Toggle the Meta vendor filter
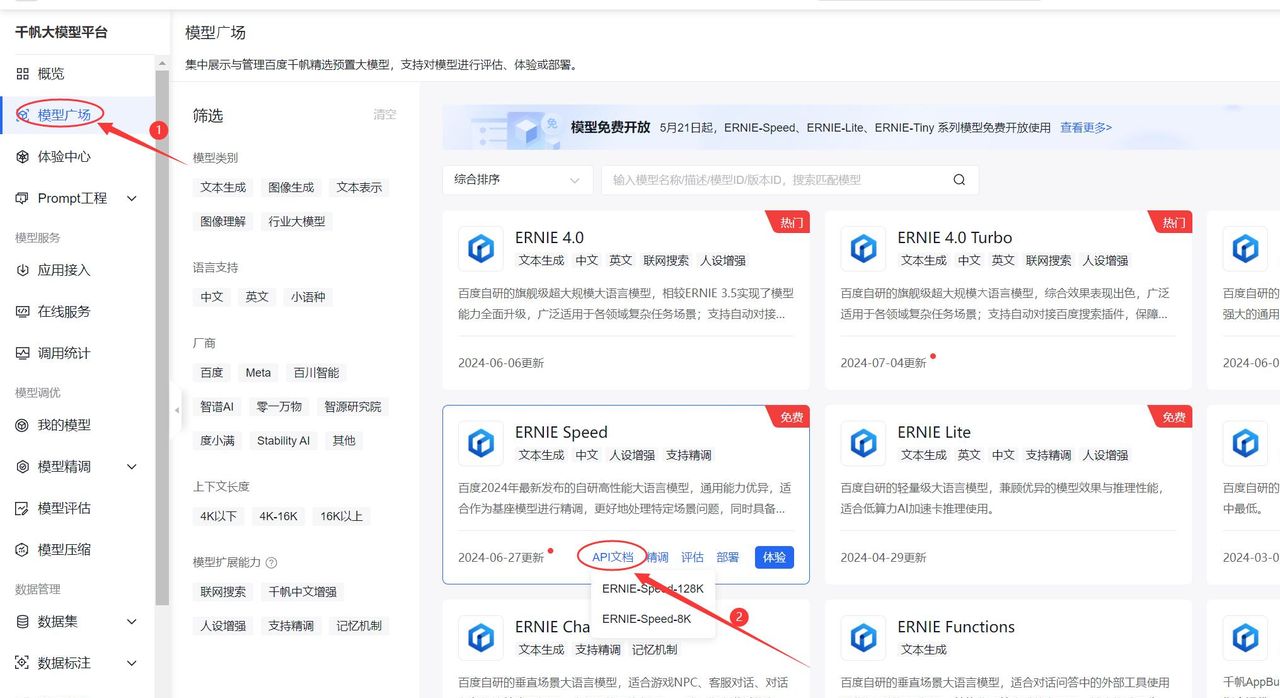Image resolution: width=1280 pixels, height=698 pixels. (x=258, y=373)
